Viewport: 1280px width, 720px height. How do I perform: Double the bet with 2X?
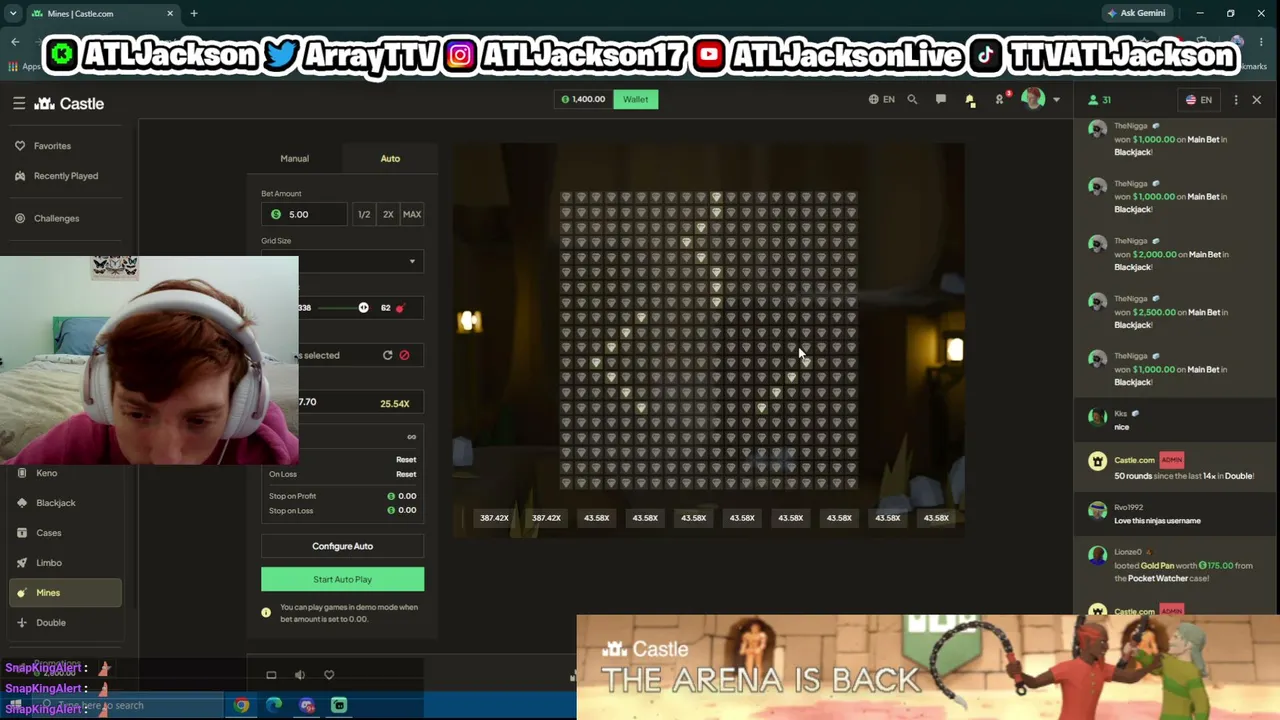tap(388, 214)
